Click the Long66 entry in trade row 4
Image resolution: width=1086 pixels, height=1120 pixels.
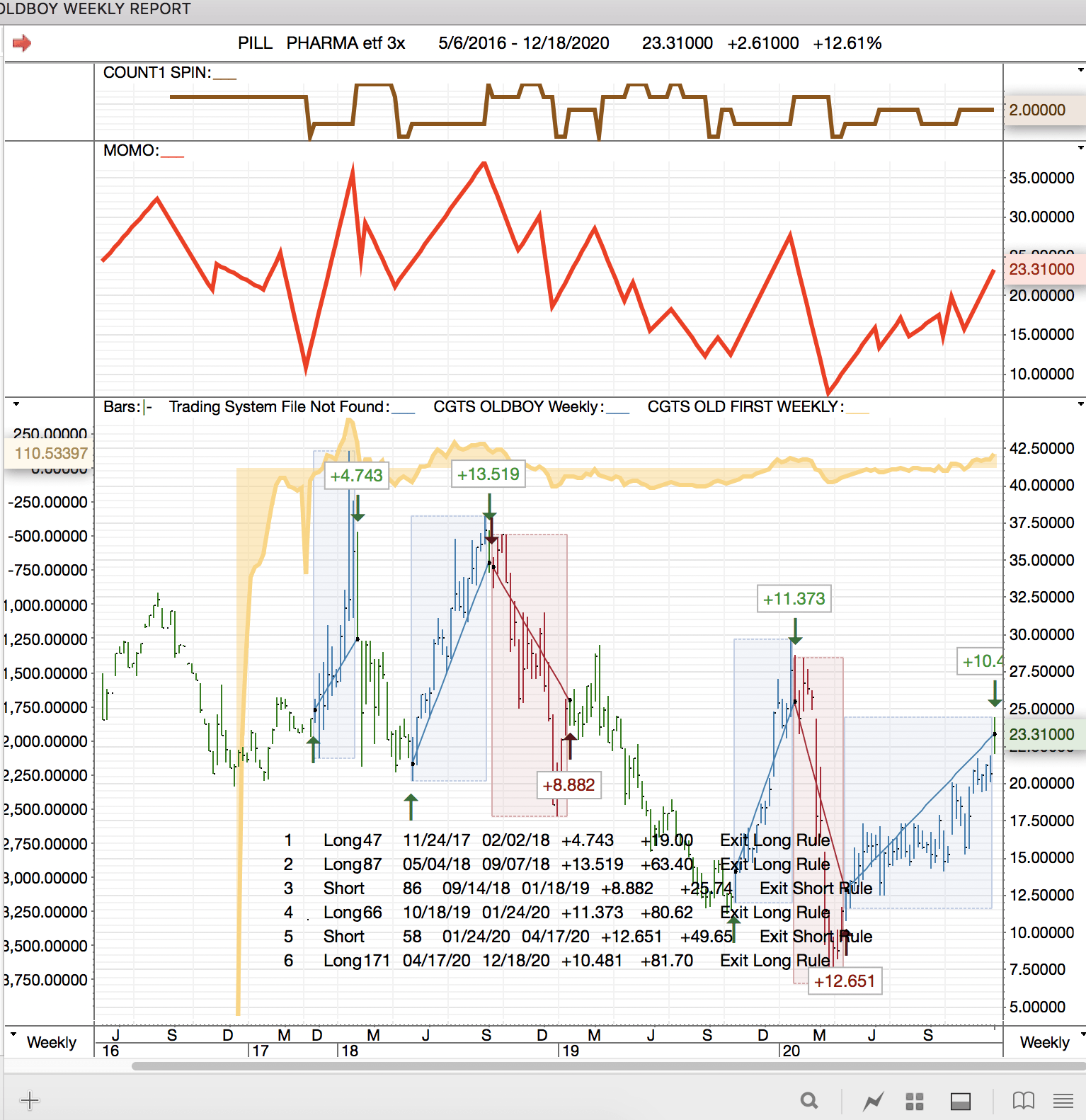click(353, 912)
